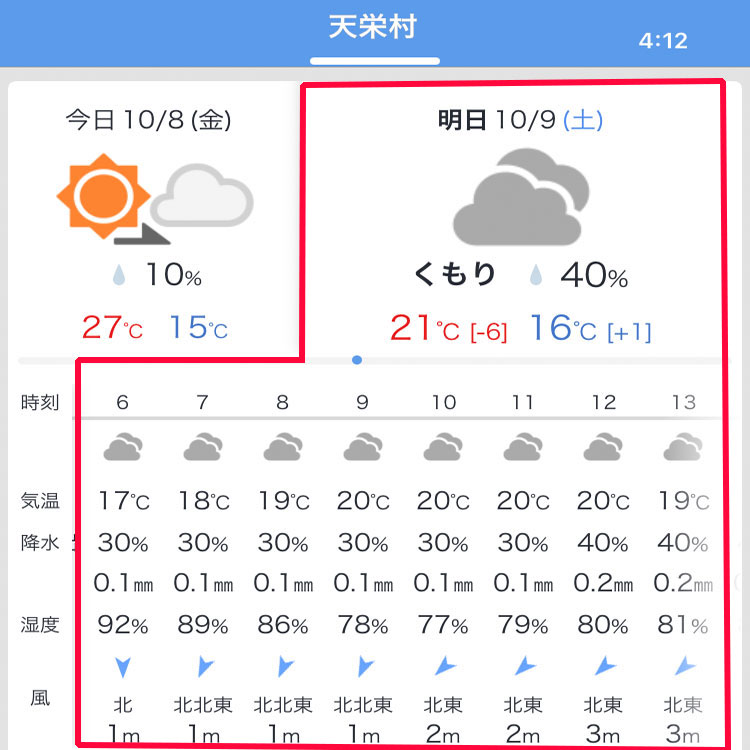Click the blue dot on the day timeline

coord(357,360)
